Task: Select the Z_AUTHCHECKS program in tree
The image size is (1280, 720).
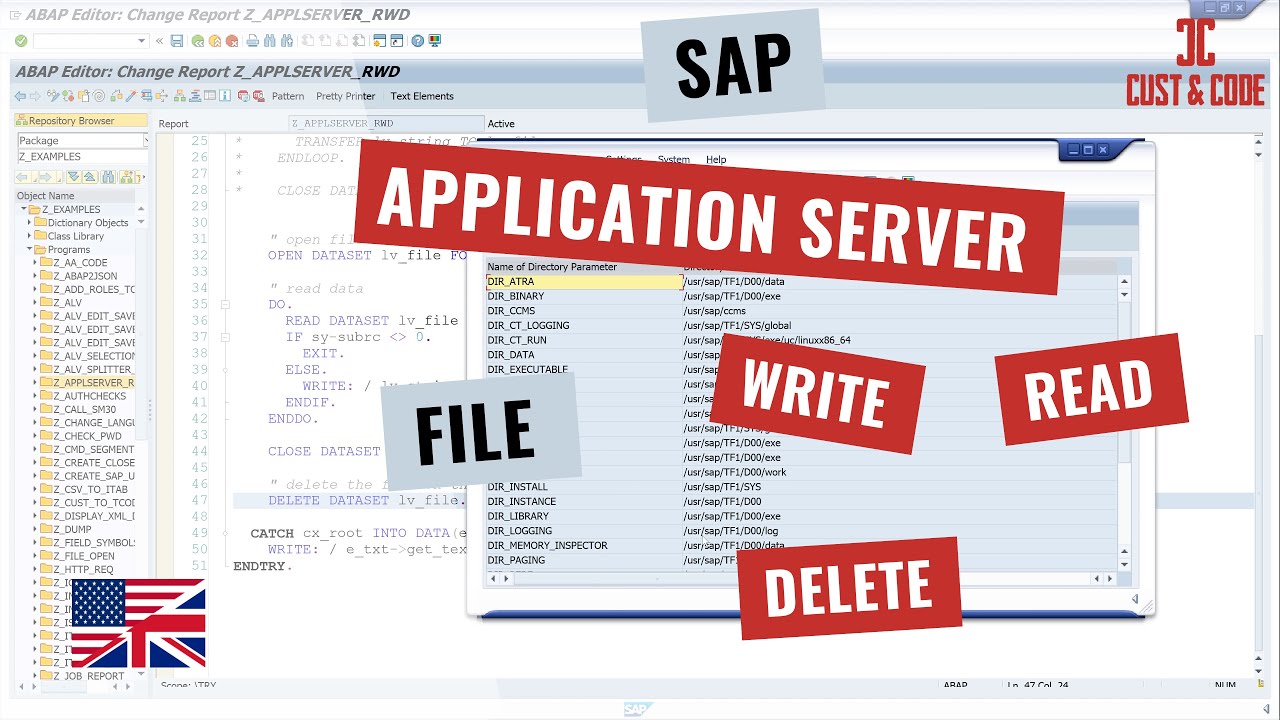Action: point(89,396)
